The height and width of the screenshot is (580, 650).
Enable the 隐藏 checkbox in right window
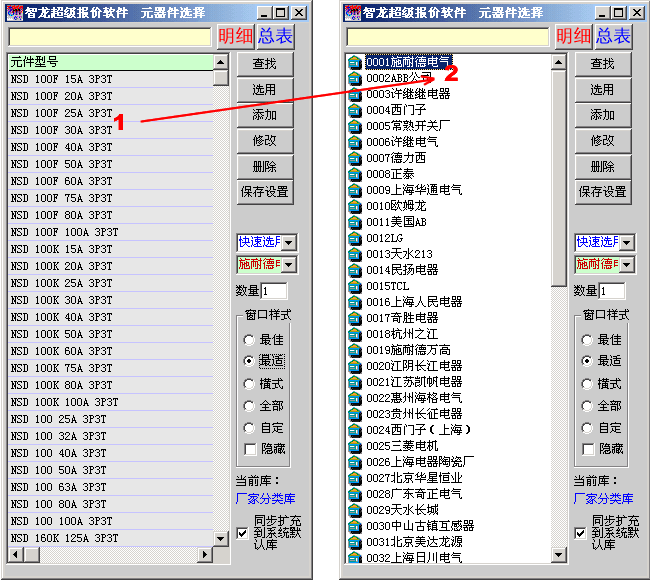pyautogui.click(x=587, y=449)
